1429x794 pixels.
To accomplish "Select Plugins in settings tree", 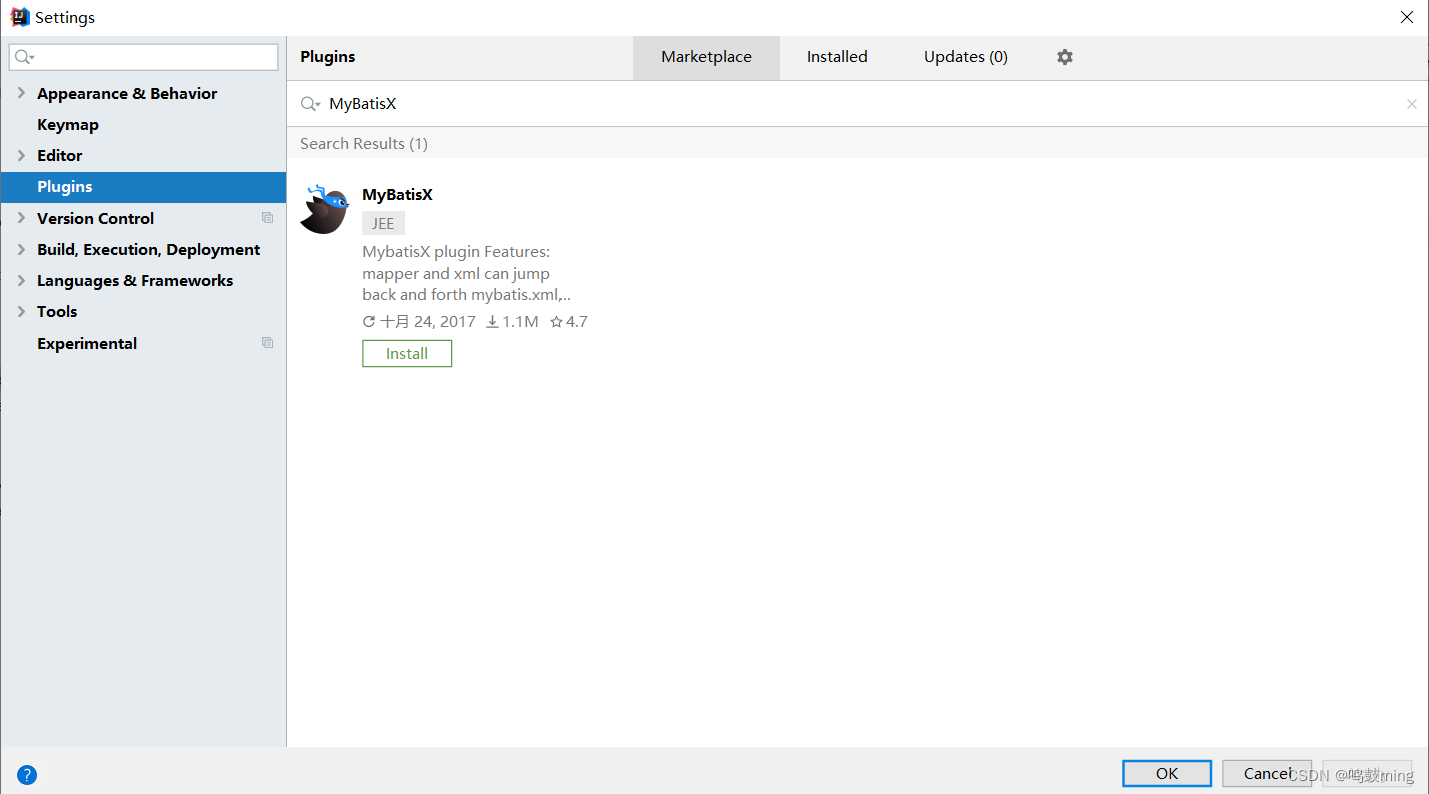I will [143, 187].
